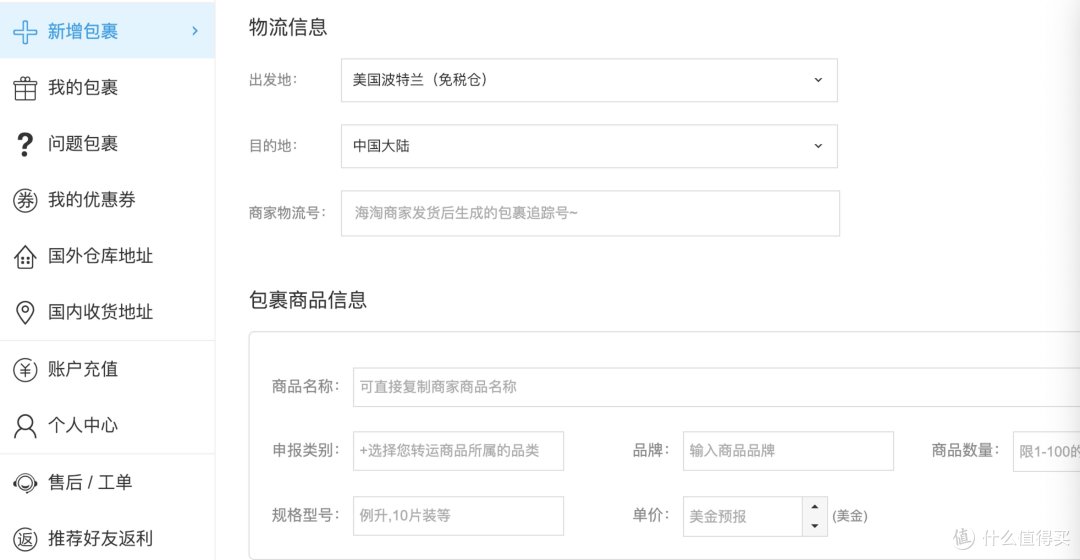Focus the 商品名称 input field
Image resolution: width=1080 pixels, height=560 pixels.
point(716,387)
